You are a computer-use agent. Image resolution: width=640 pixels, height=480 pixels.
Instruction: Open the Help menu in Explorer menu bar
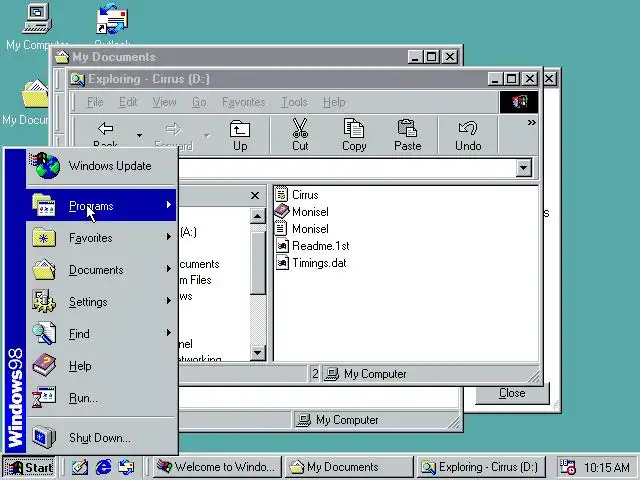(334, 102)
